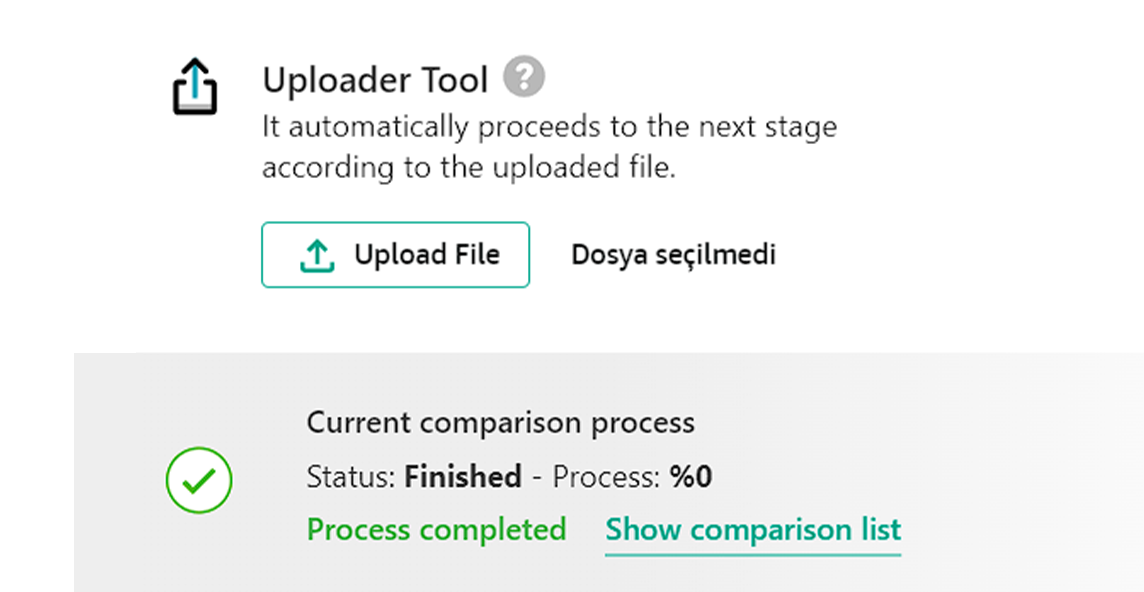Click the 'Current comparison process' title
The image size is (1144, 592).
point(500,422)
